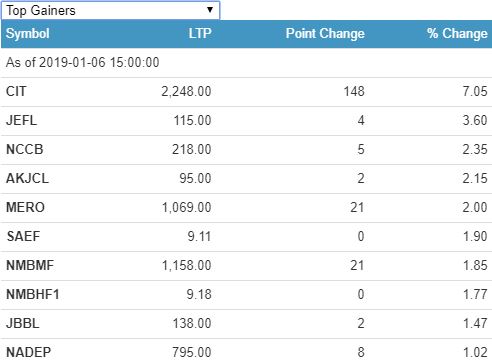This screenshot has height=362, width=492.
Task: Click the 1,158.00 LTP value for NMBMF
Action: (186, 265)
